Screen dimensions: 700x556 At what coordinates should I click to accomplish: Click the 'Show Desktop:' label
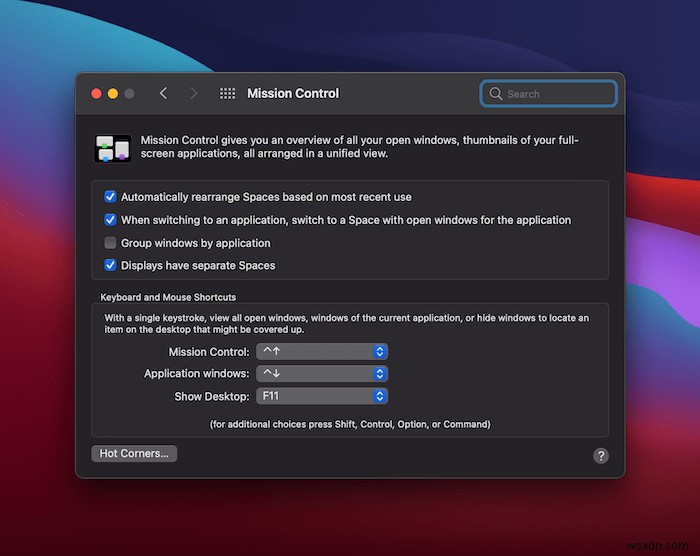[212, 396]
